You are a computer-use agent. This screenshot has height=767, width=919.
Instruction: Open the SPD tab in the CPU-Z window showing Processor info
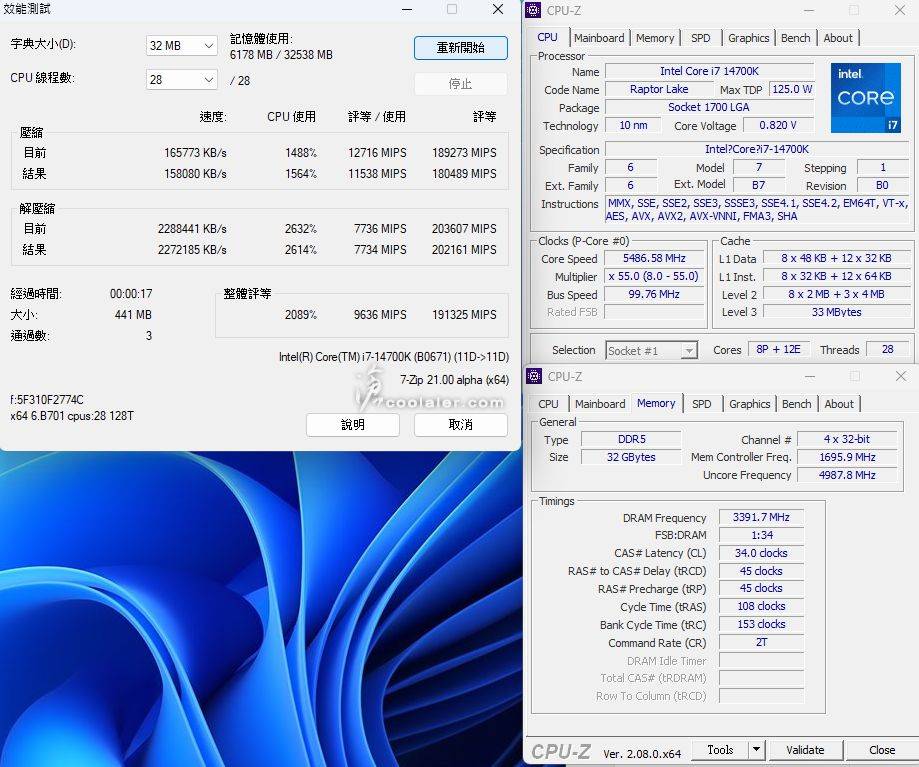700,38
